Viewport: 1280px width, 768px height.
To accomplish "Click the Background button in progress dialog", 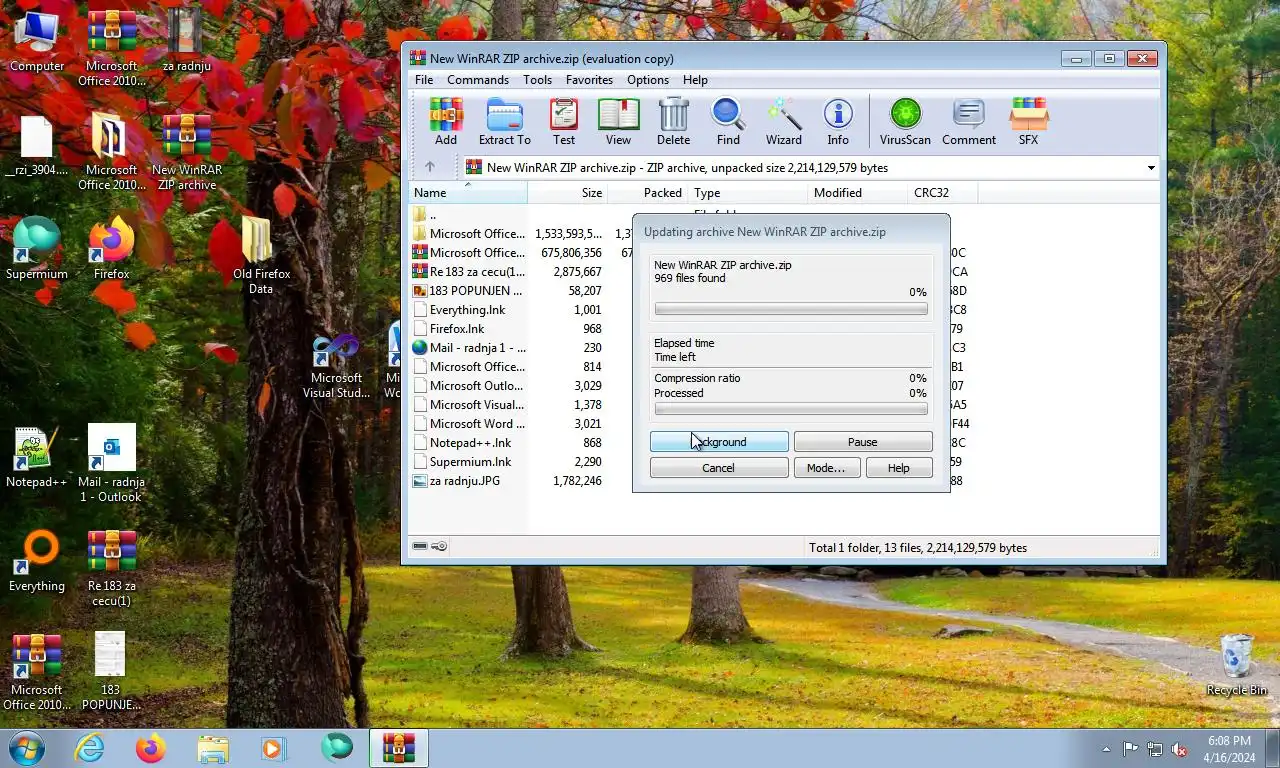I will click(x=719, y=442).
